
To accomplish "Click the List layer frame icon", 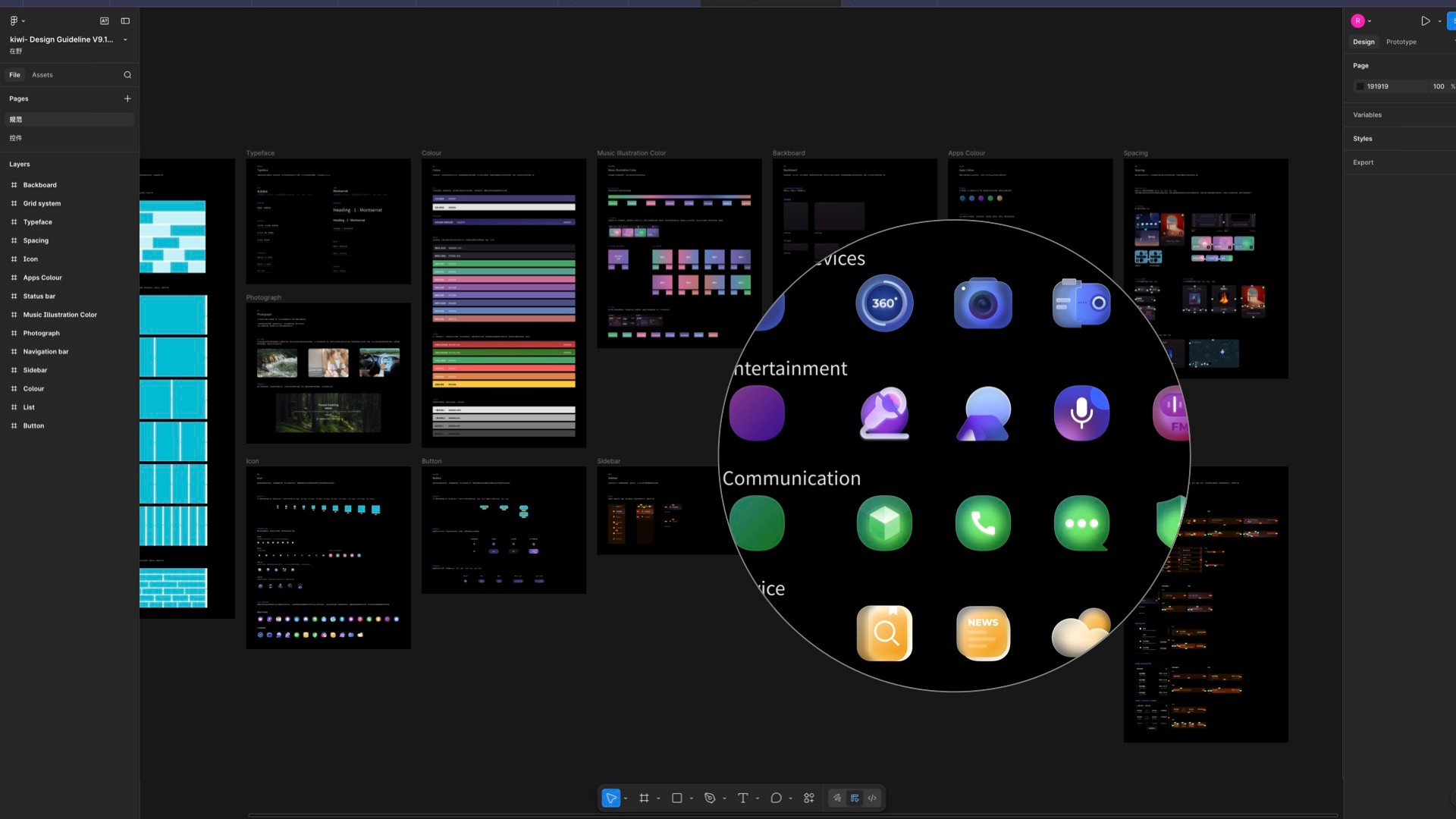I will (x=14, y=407).
